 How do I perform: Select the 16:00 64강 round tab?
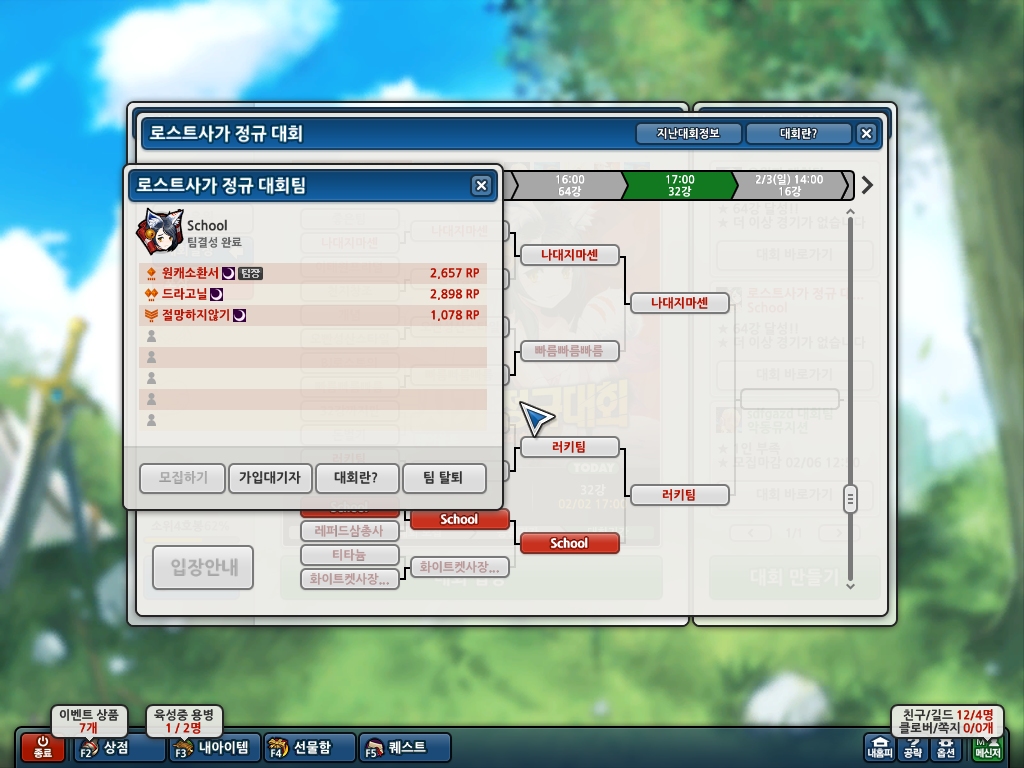coord(569,185)
